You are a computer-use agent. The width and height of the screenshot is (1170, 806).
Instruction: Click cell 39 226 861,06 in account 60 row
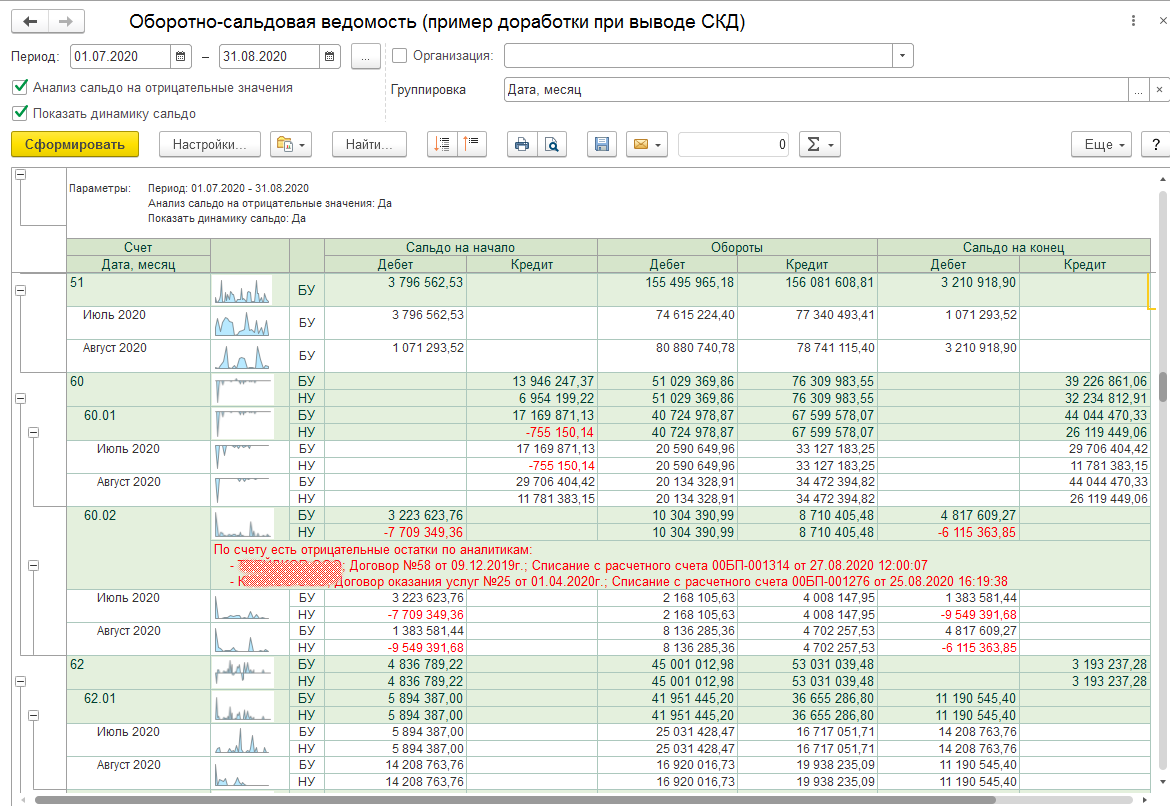1106,381
